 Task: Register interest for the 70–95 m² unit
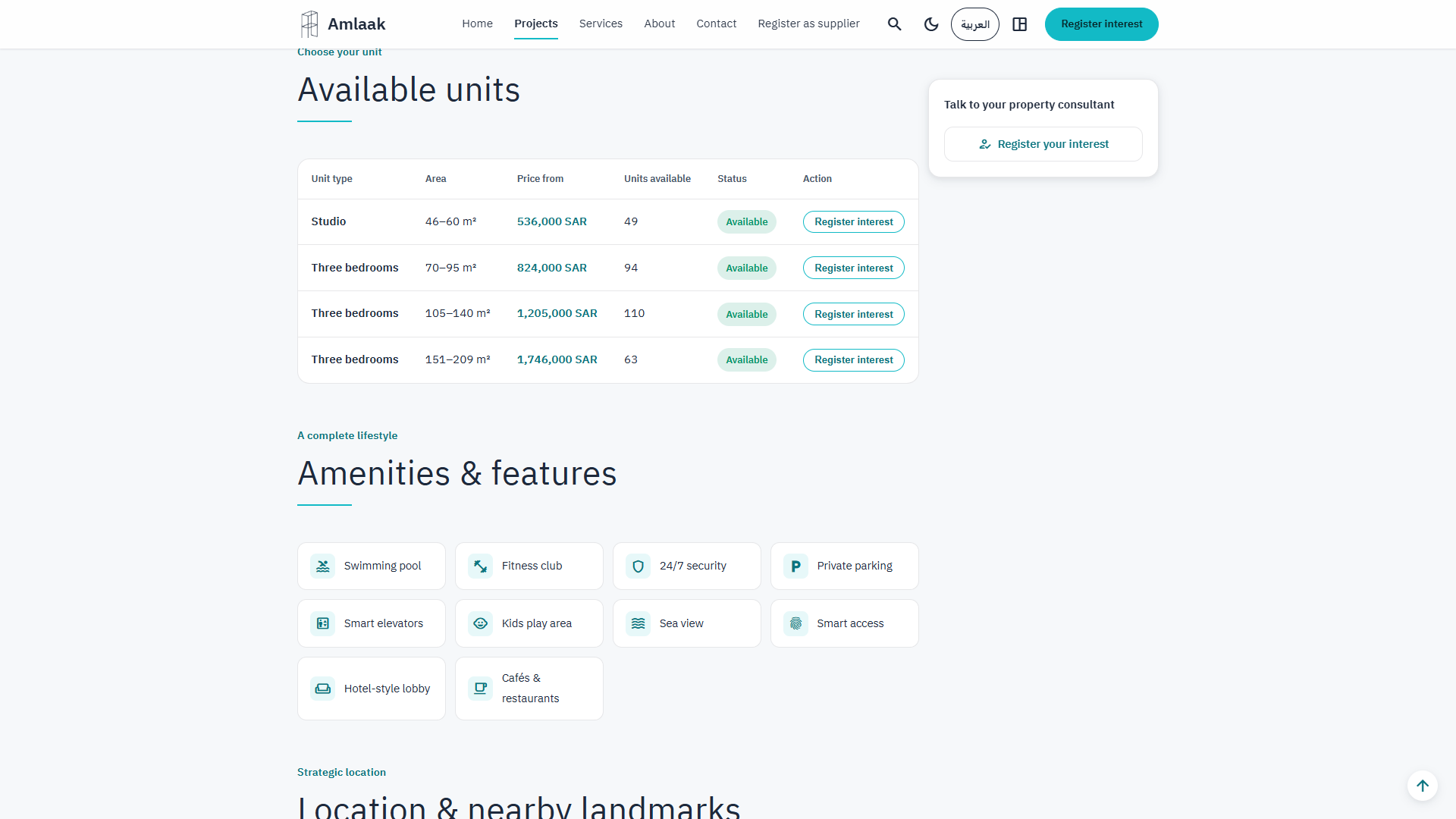[x=854, y=268]
